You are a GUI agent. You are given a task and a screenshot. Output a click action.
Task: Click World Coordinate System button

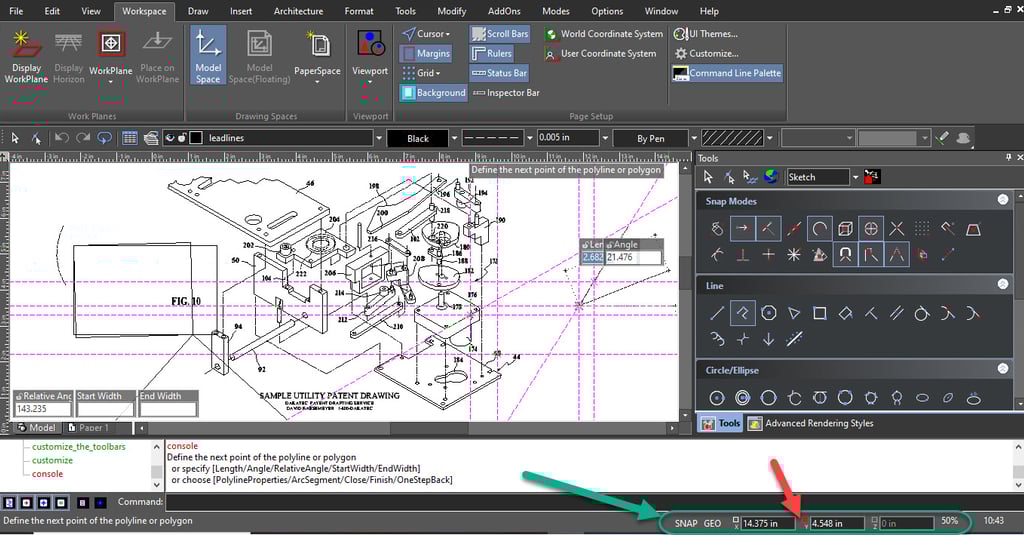[x=604, y=34]
